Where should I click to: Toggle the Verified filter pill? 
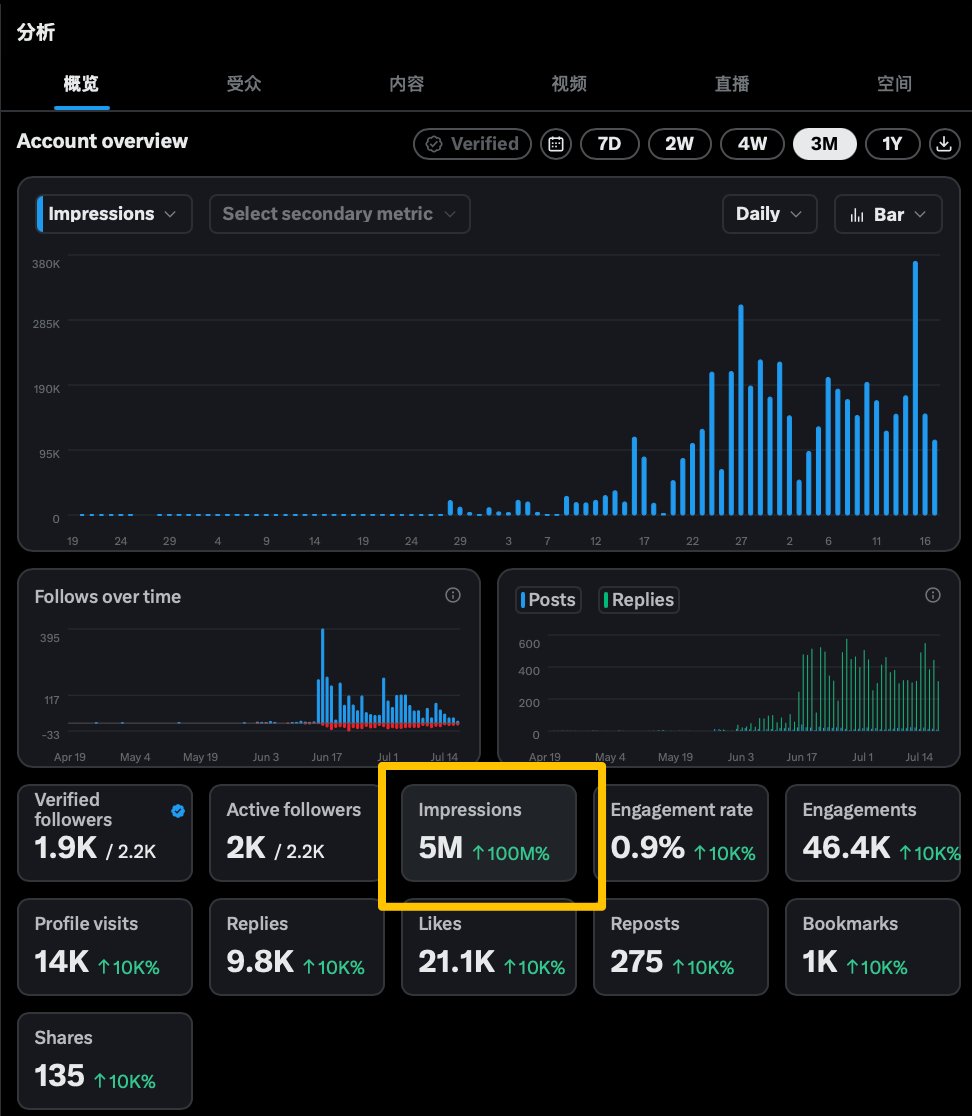tap(472, 144)
